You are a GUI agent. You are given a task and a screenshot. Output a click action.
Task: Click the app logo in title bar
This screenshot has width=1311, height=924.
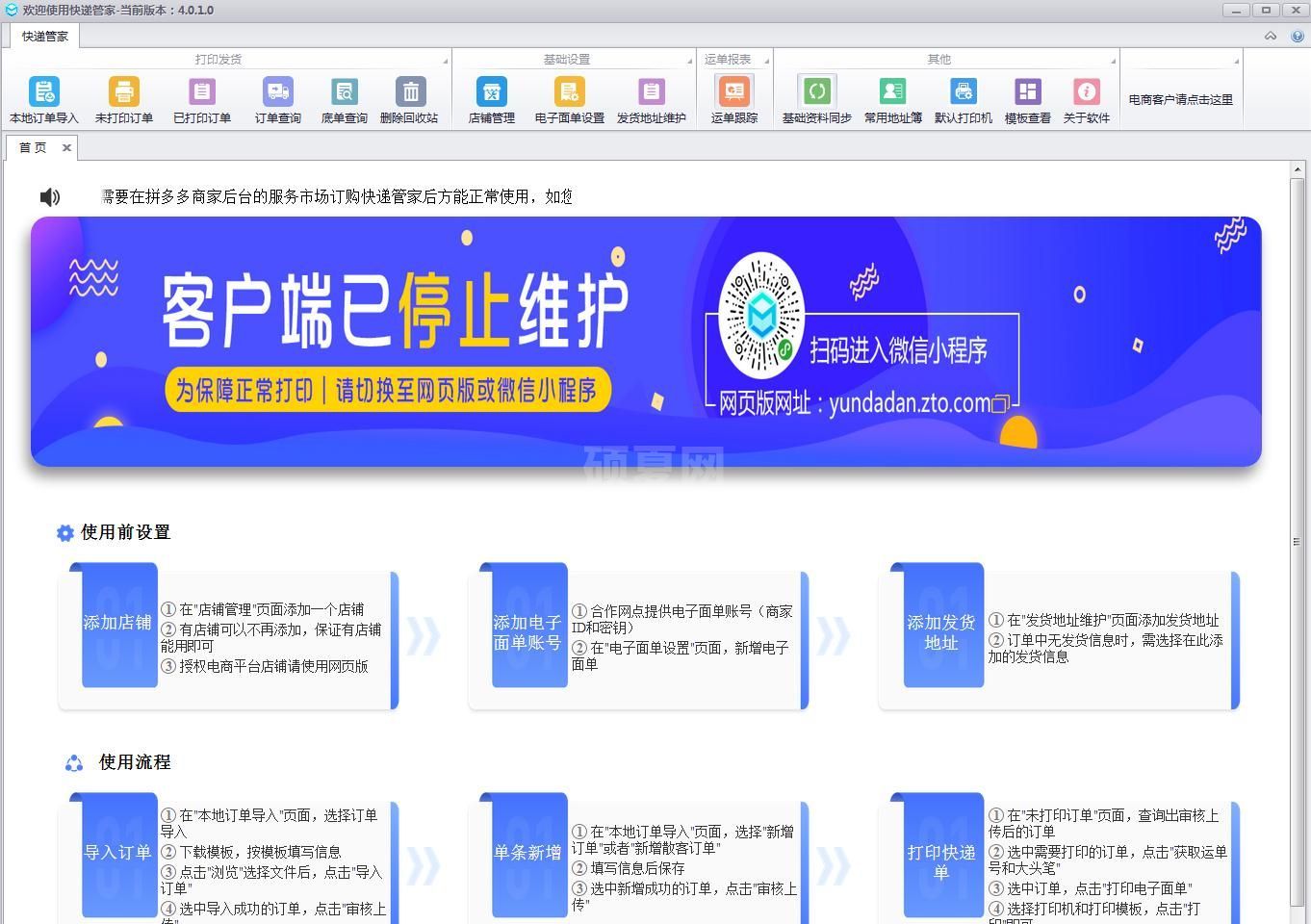click(x=12, y=10)
